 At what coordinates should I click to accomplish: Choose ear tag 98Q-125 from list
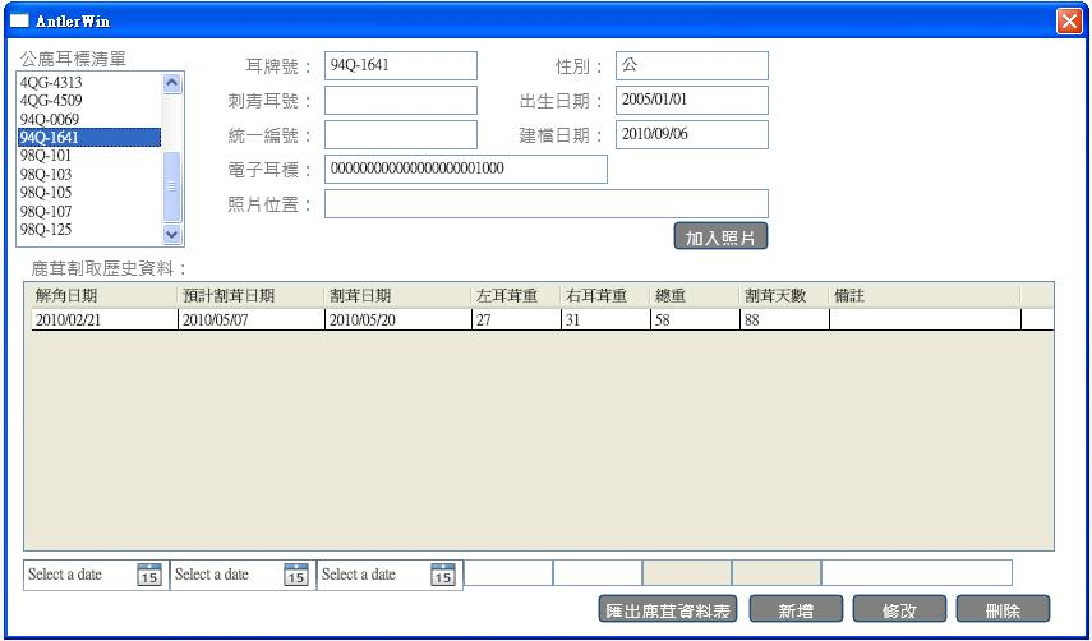click(46, 230)
